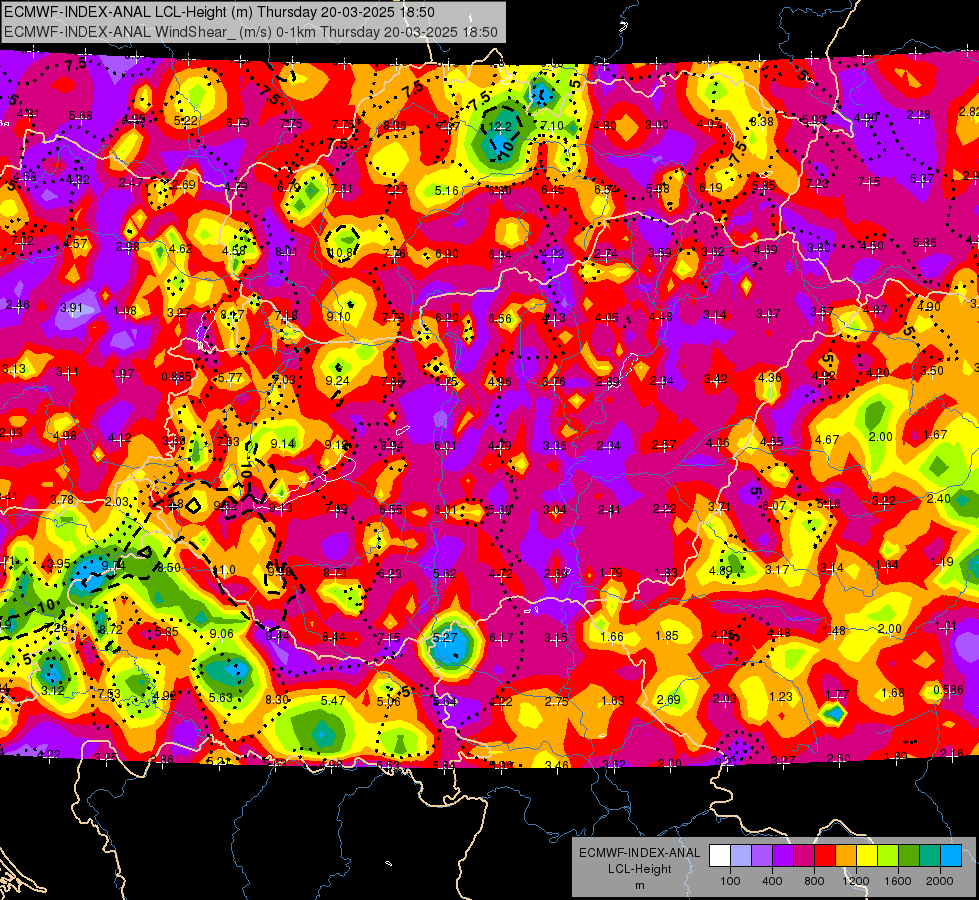
Task: Click the orange legend swatch
Action: point(846,856)
